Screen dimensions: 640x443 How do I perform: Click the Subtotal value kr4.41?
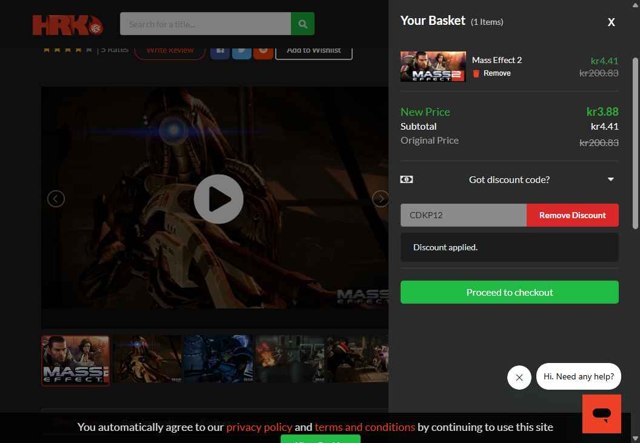[x=604, y=127]
